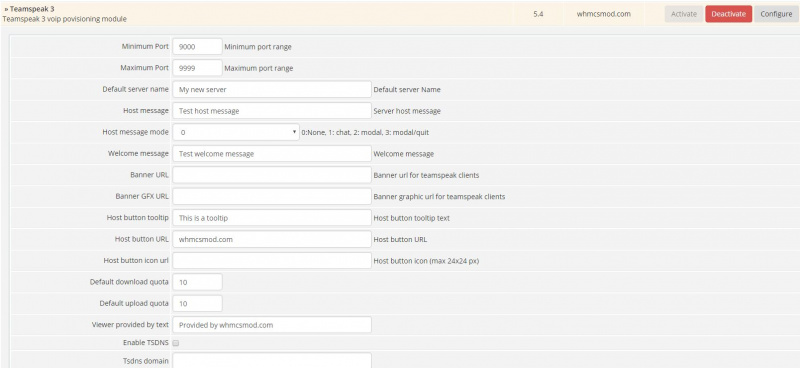
Task: Click the Host button icon url field
Action: 272,261
